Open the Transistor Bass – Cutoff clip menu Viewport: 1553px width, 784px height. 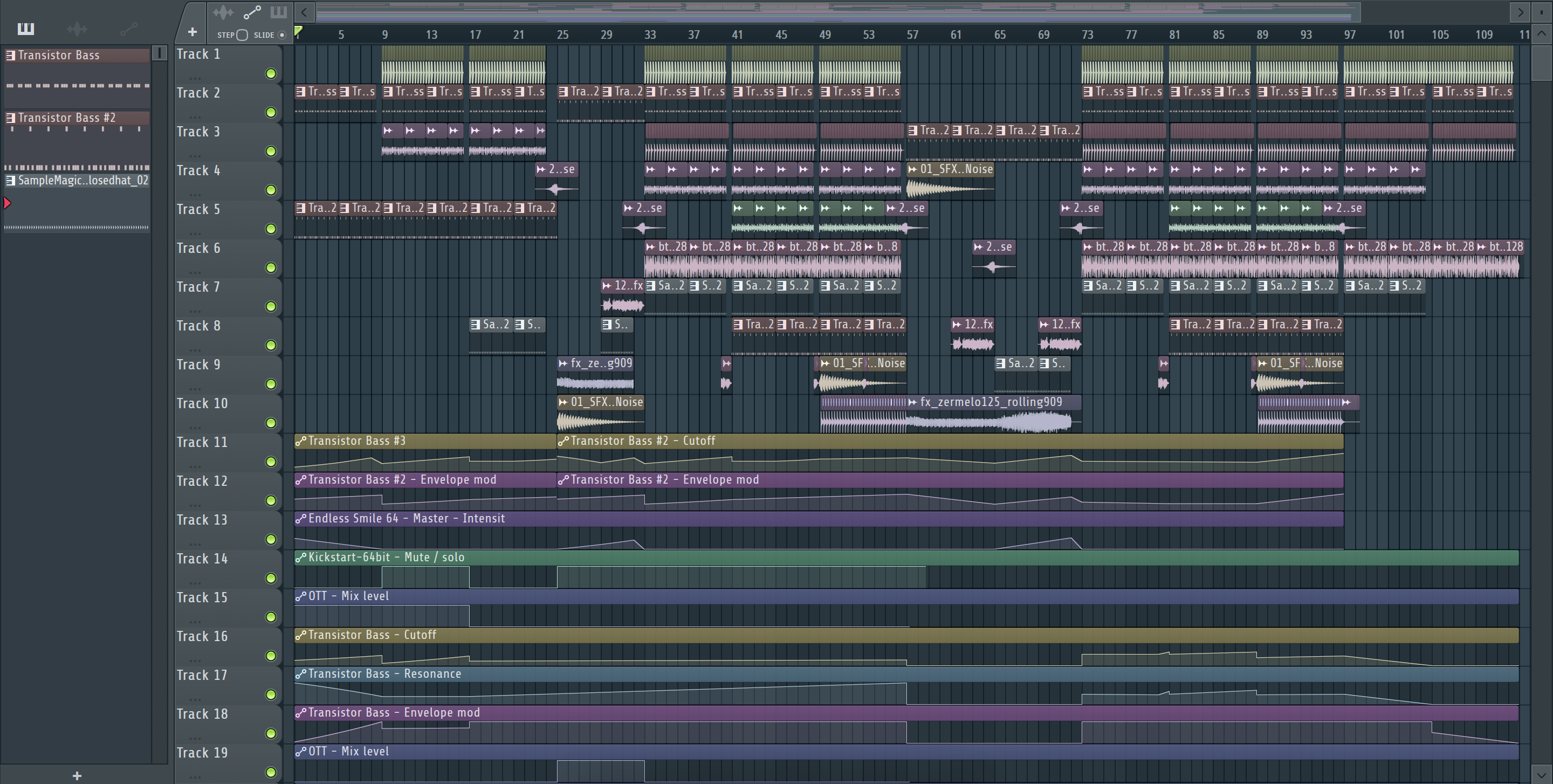[300, 635]
